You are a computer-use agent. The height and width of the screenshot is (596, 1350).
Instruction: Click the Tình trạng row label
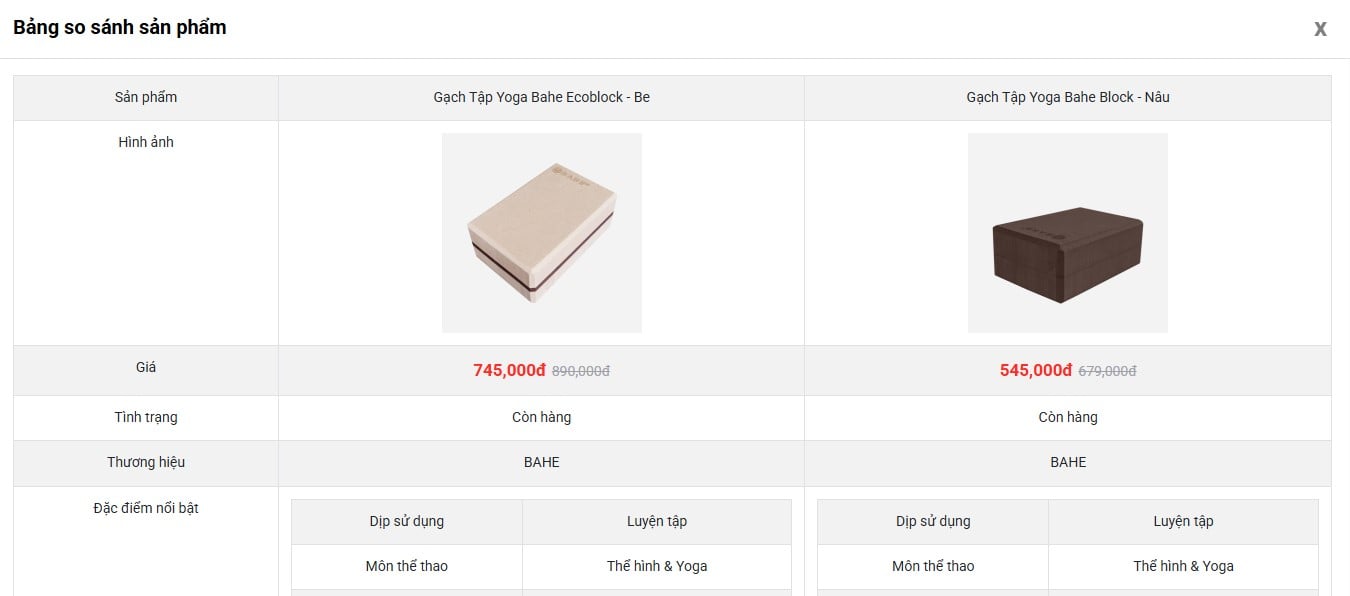tap(146, 417)
